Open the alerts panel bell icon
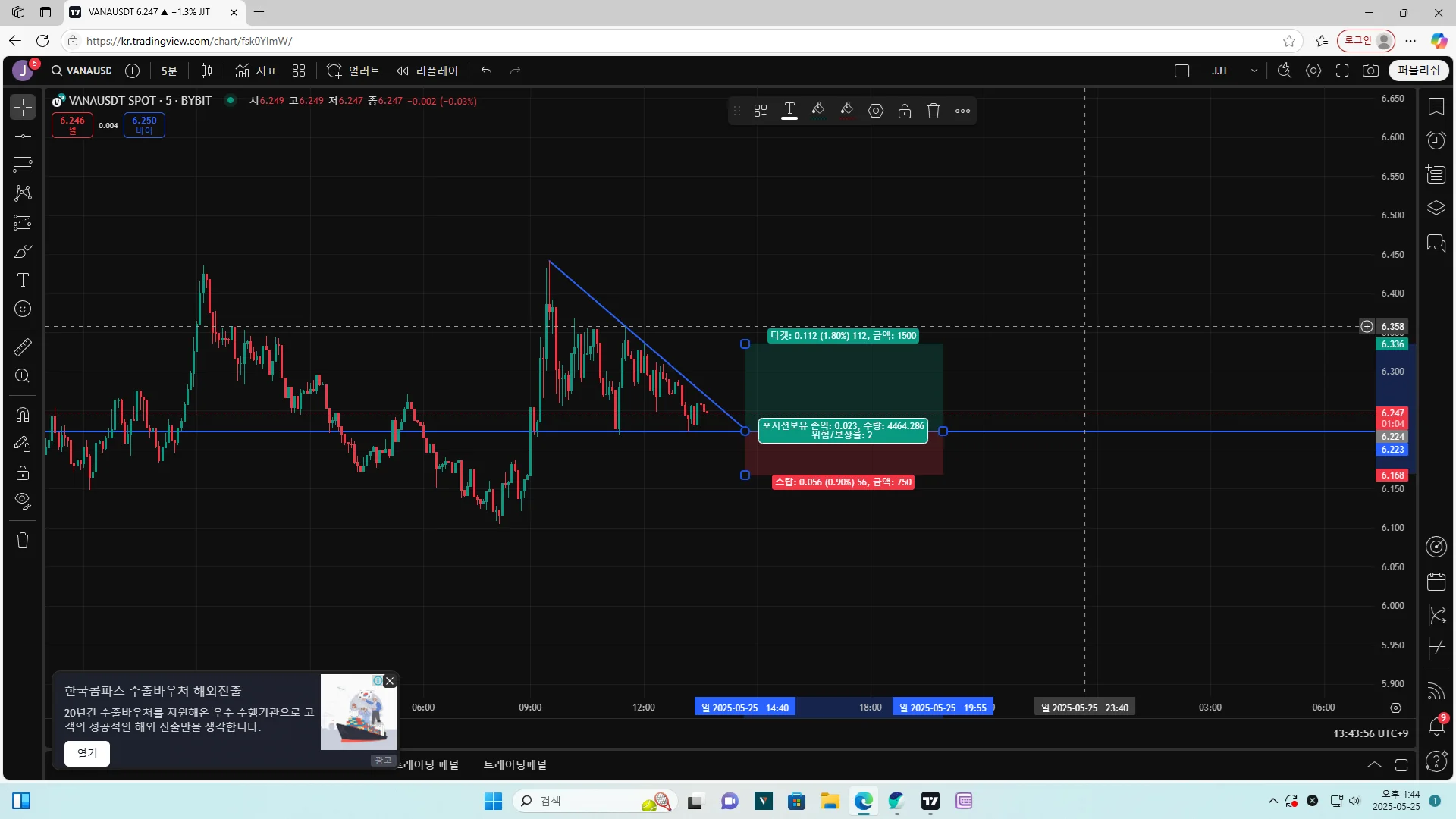The height and width of the screenshot is (819, 1456). point(1436,726)
